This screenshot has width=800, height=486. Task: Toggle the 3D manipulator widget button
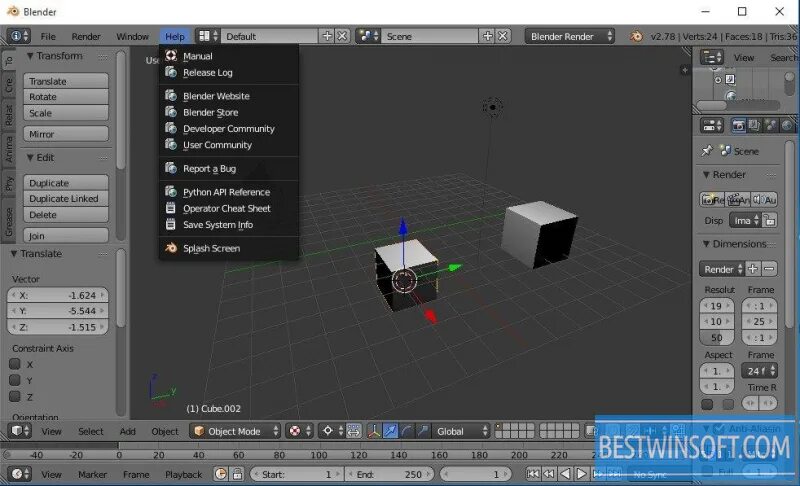point(374,431)
